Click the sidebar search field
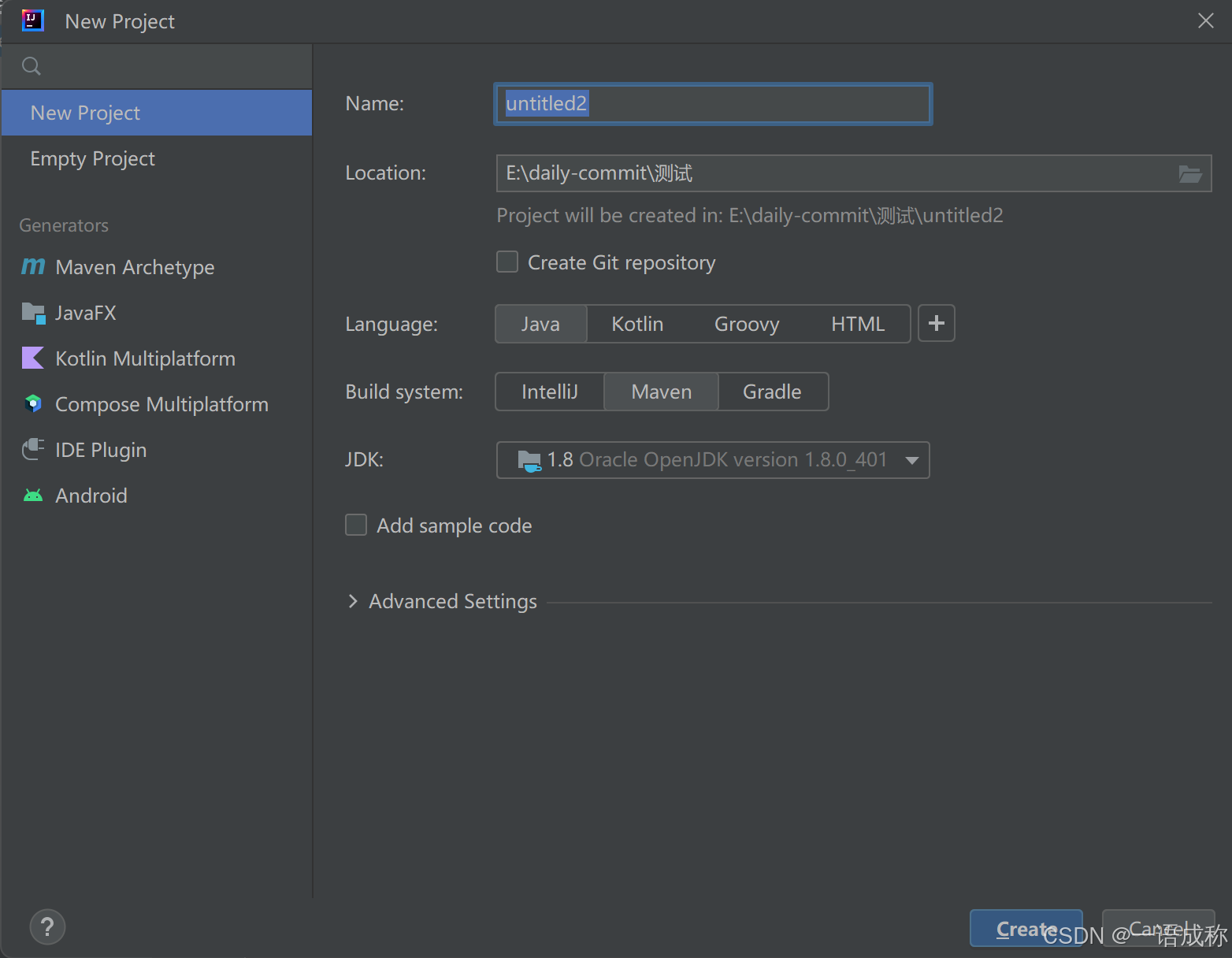This screenshot has height=958, width=1232. pos(157,66)
